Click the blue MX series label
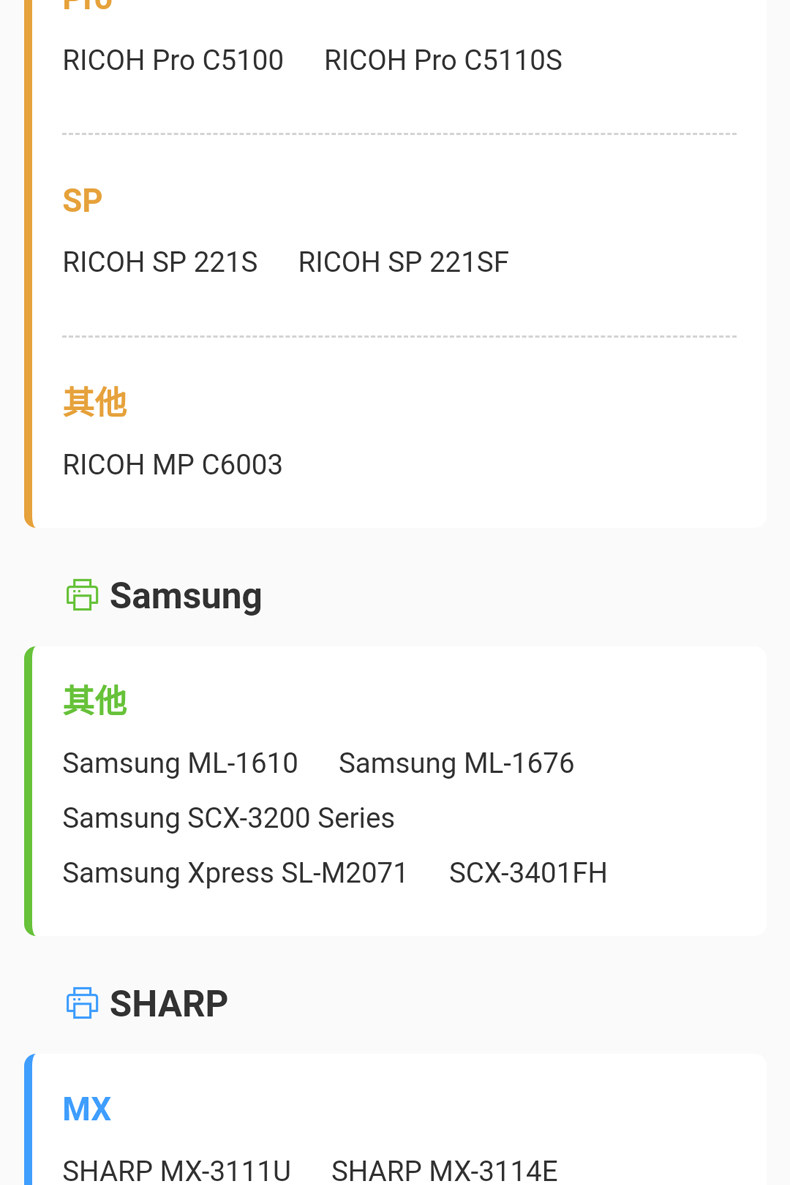 [87, 1109]
